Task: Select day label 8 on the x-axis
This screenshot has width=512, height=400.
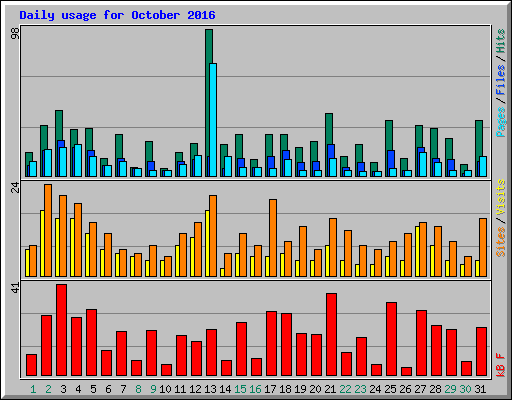Action: (138, 389)
